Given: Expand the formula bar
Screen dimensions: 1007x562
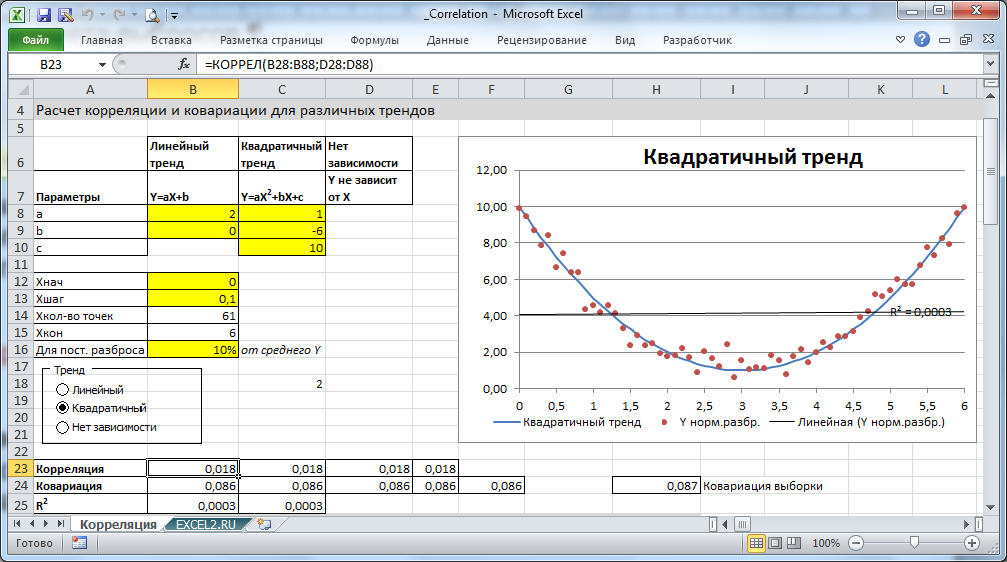Looking at the screenshot, I should 990,64.
